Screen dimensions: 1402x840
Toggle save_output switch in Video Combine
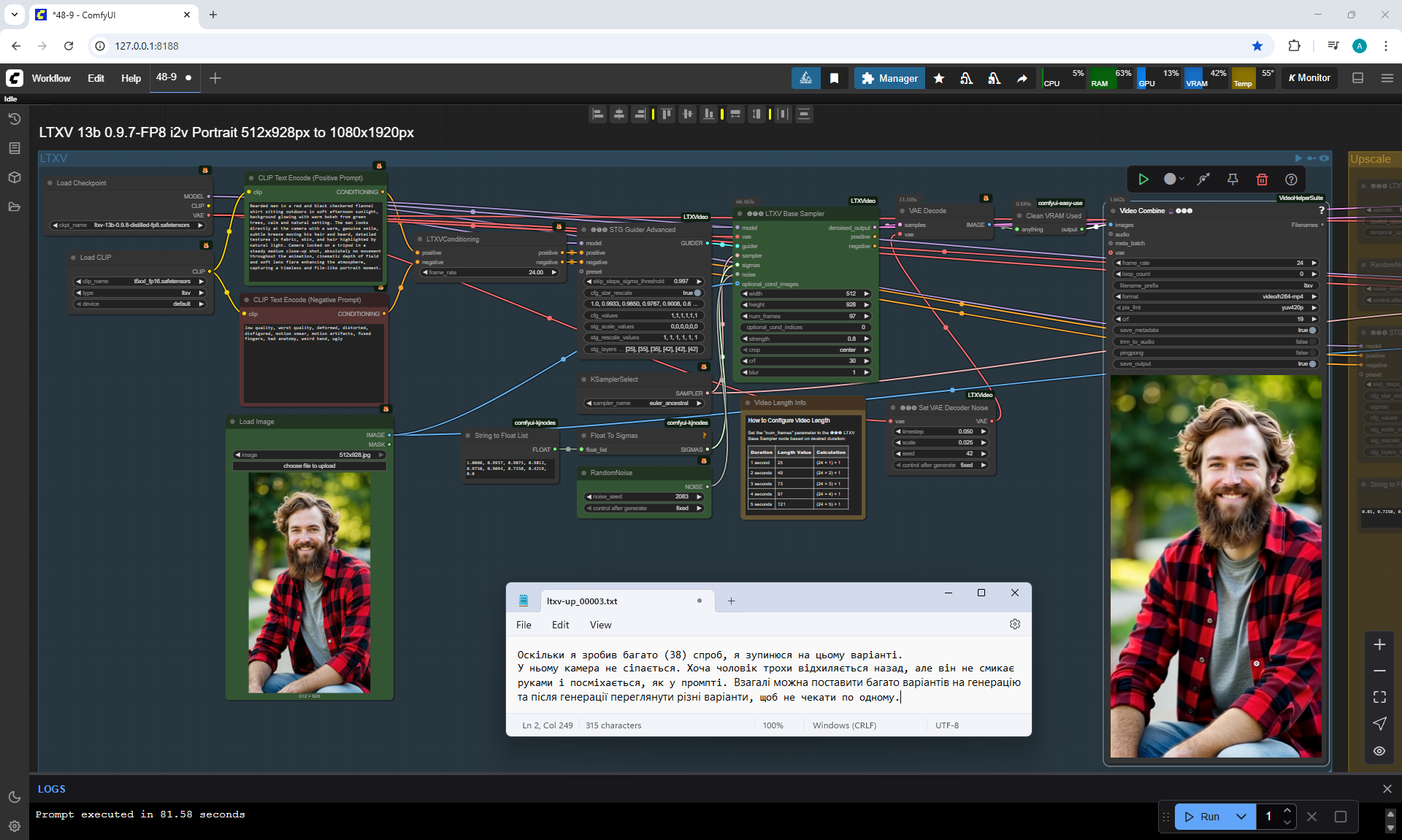coord(1311,364)
